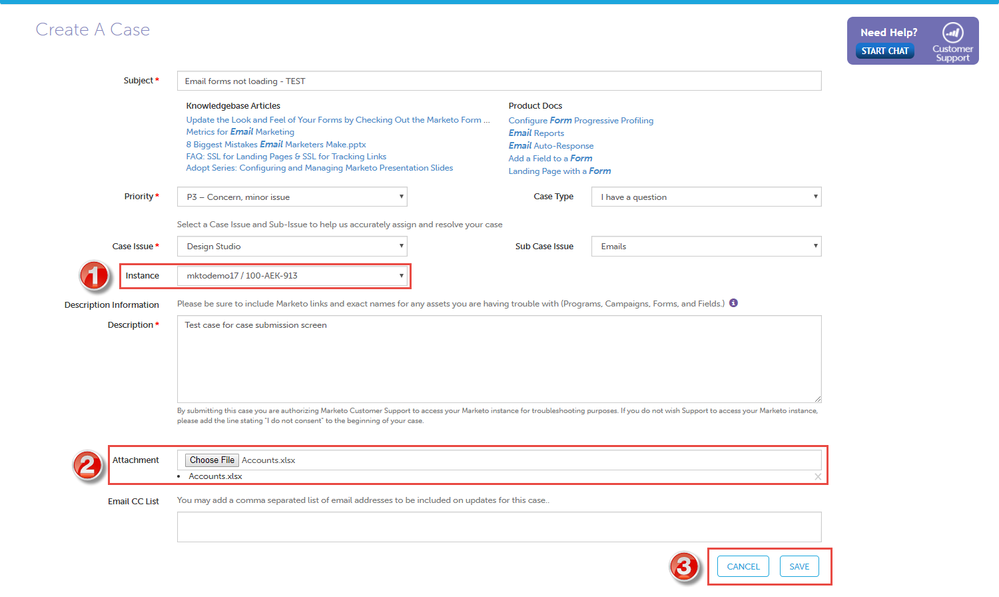
Task: Open the Instance dropdown
Action: (292, 276)
